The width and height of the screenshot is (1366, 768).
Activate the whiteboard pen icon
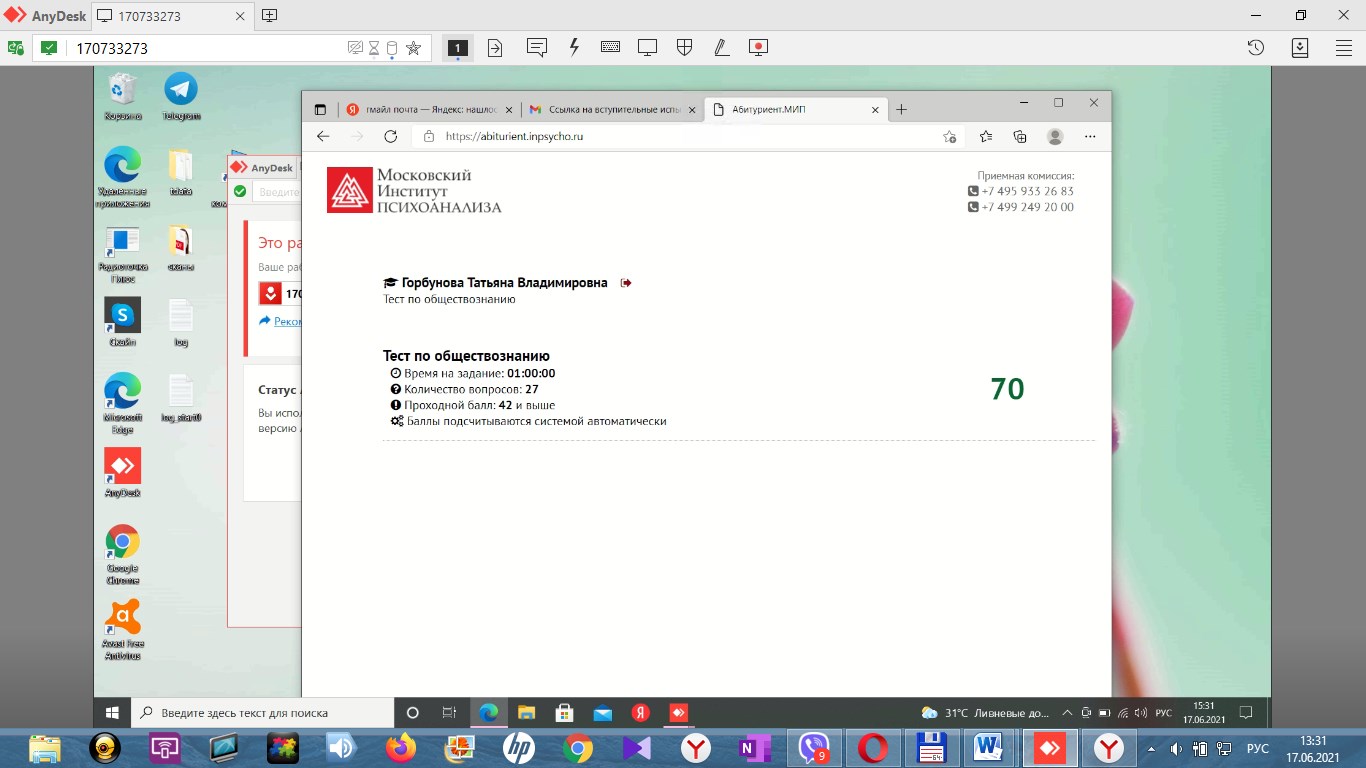click(721, 47)
